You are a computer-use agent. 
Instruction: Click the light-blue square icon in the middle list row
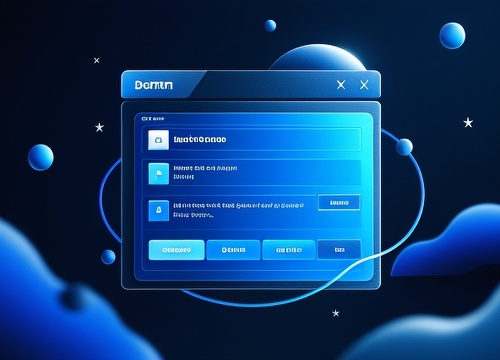[x=158, y=173]
